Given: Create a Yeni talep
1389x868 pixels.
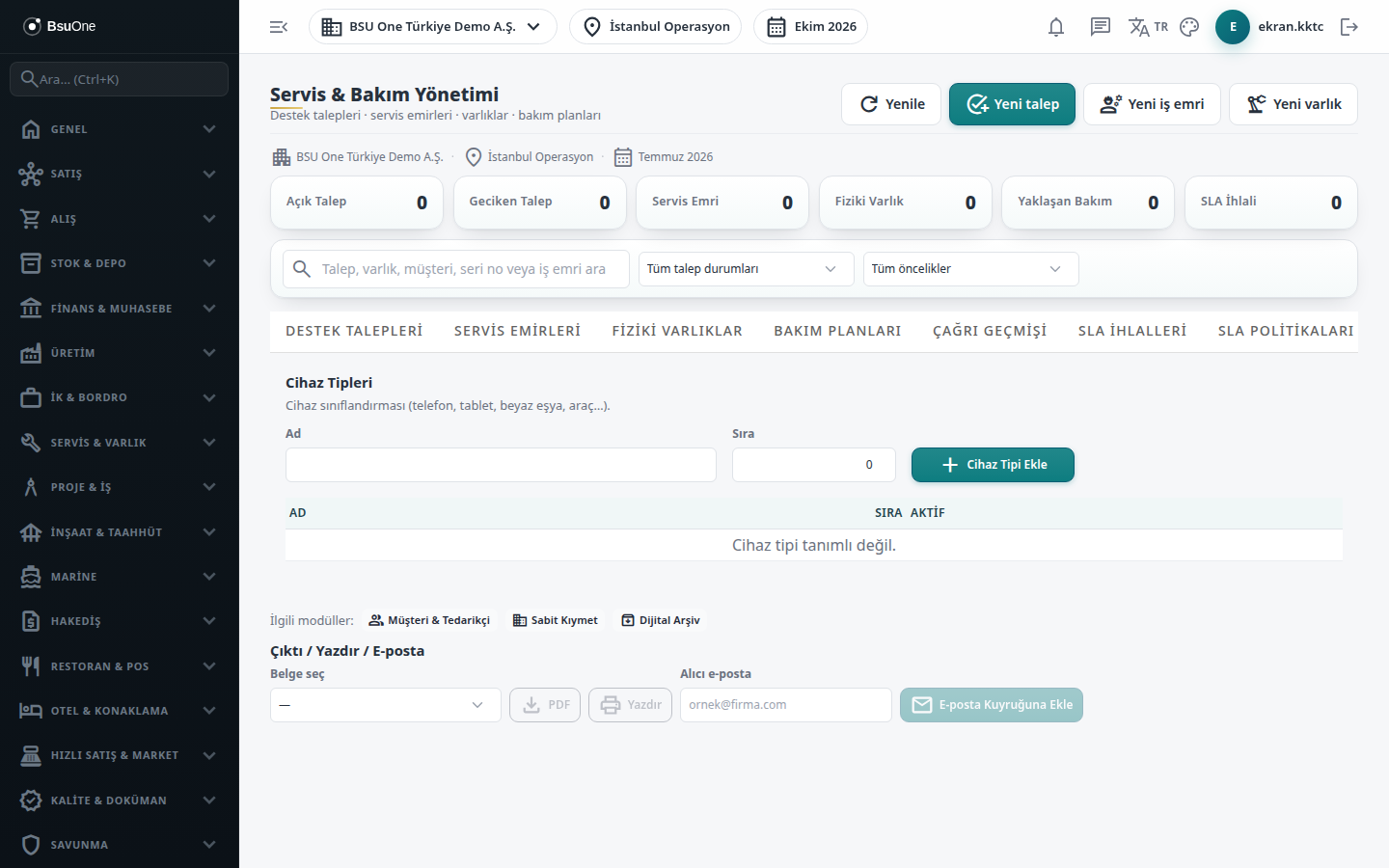Looking at the screenshot, I should click(x=1012, y=104).
